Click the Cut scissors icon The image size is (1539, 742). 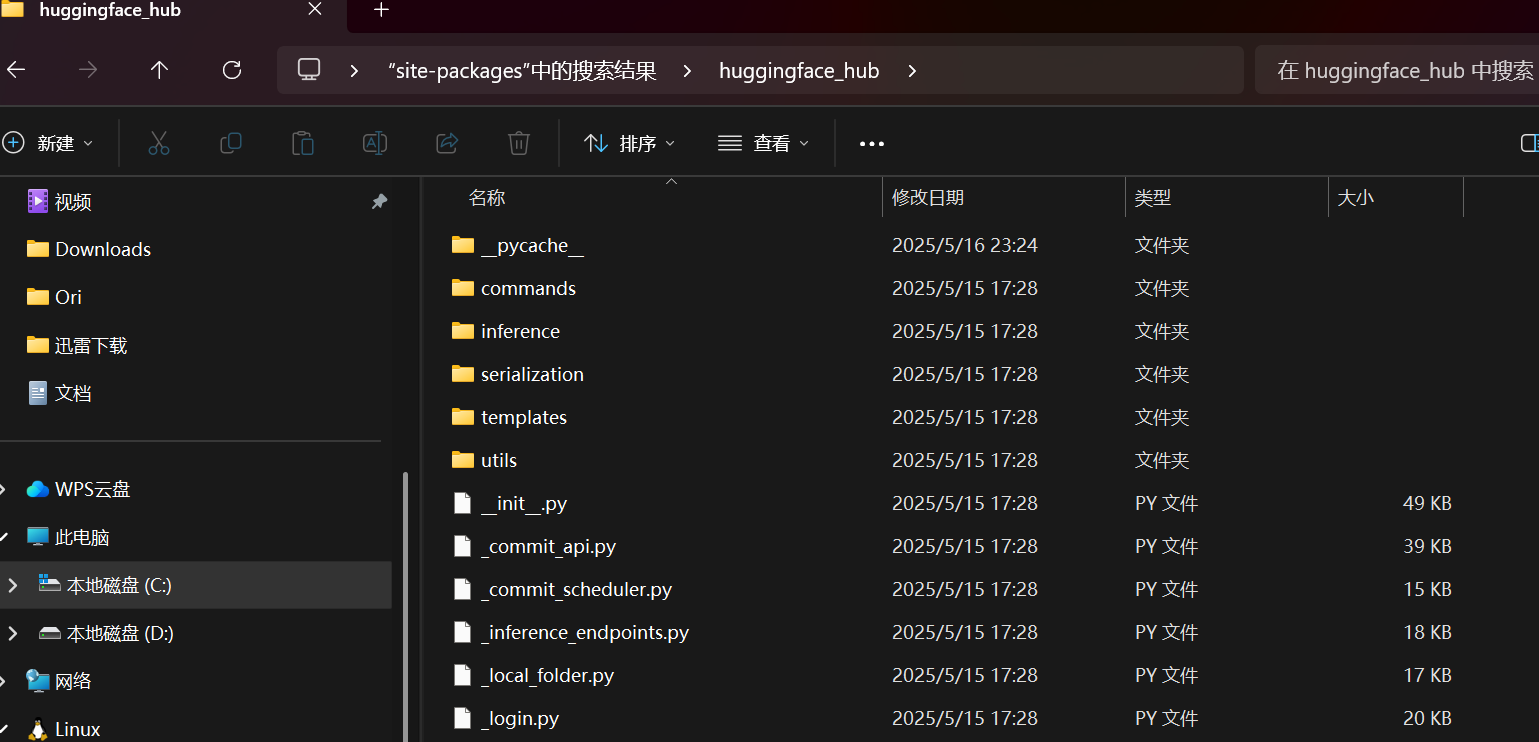(159, 143)
